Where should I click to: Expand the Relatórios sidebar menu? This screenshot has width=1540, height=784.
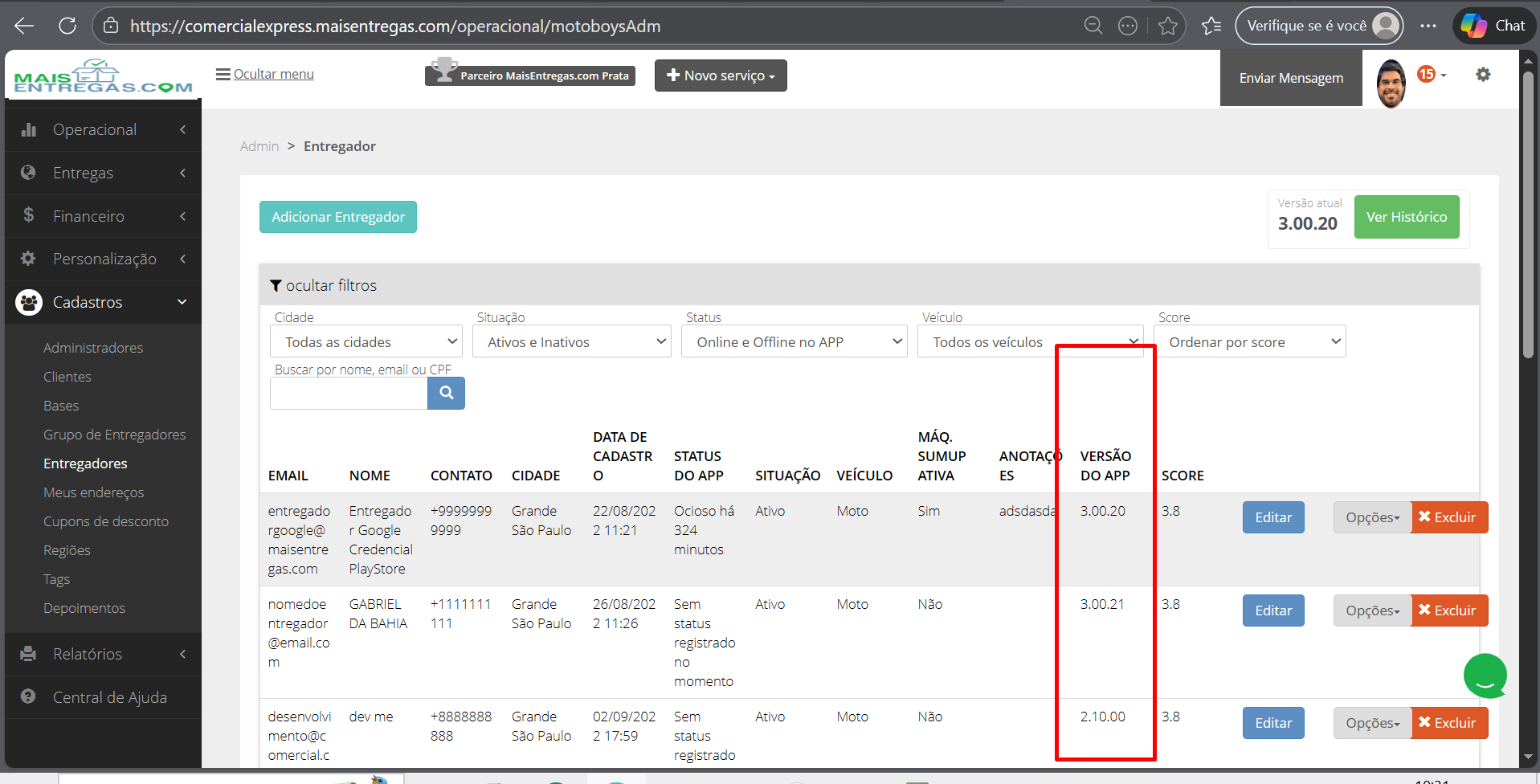(x=103, y=654)
